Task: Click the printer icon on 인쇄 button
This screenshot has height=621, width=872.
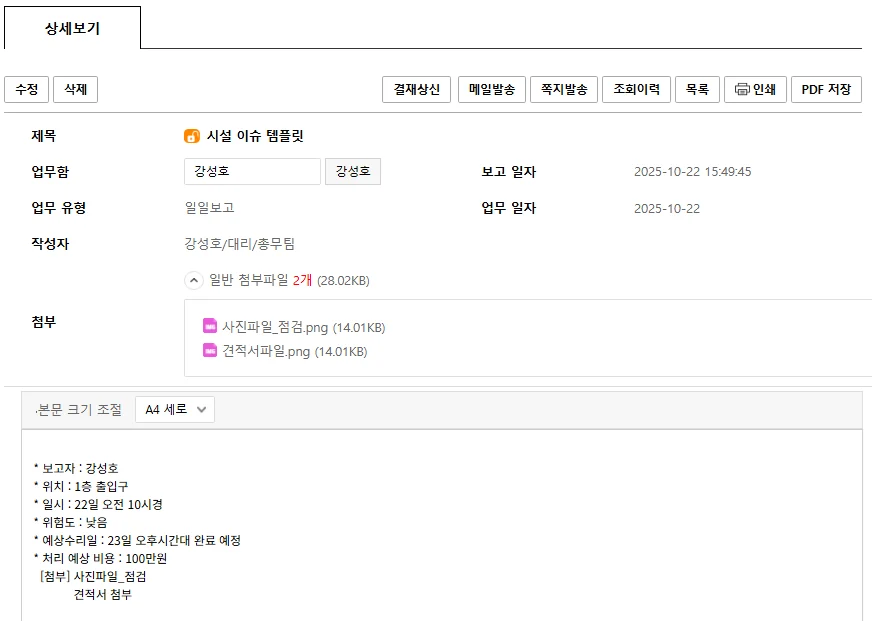Action: pos(742,89)
